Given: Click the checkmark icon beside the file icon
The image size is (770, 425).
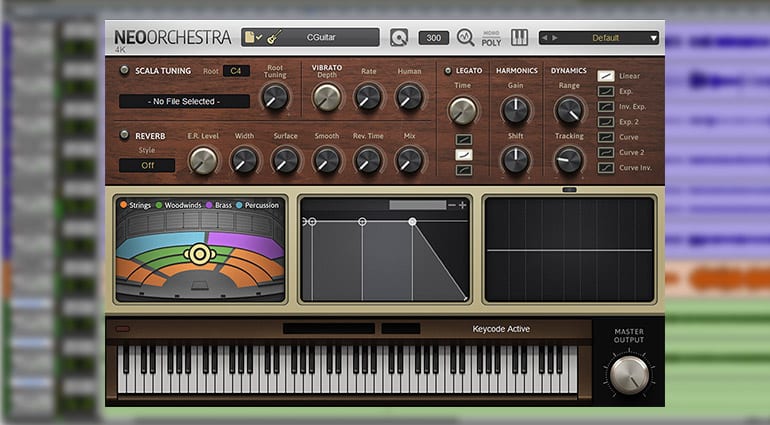Looking at the screenshot, I should (259, 37).
